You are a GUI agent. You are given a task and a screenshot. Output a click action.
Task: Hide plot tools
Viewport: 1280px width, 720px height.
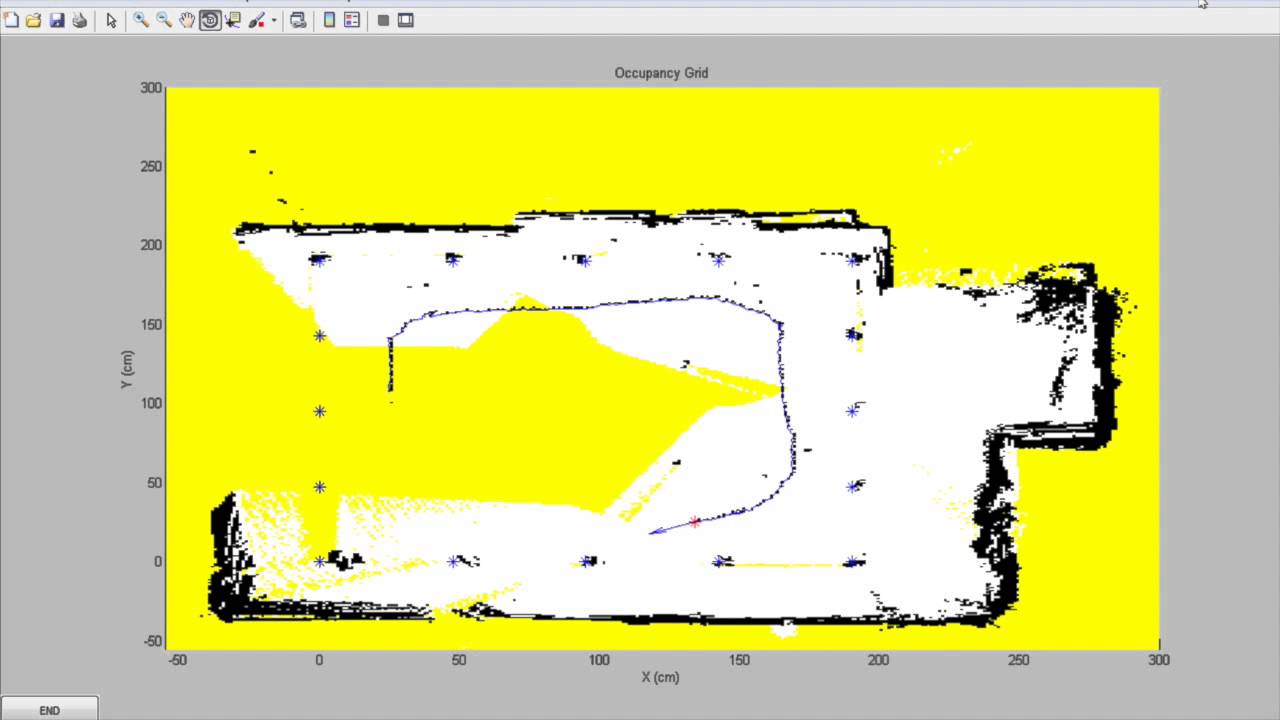[x=383, y=20]
